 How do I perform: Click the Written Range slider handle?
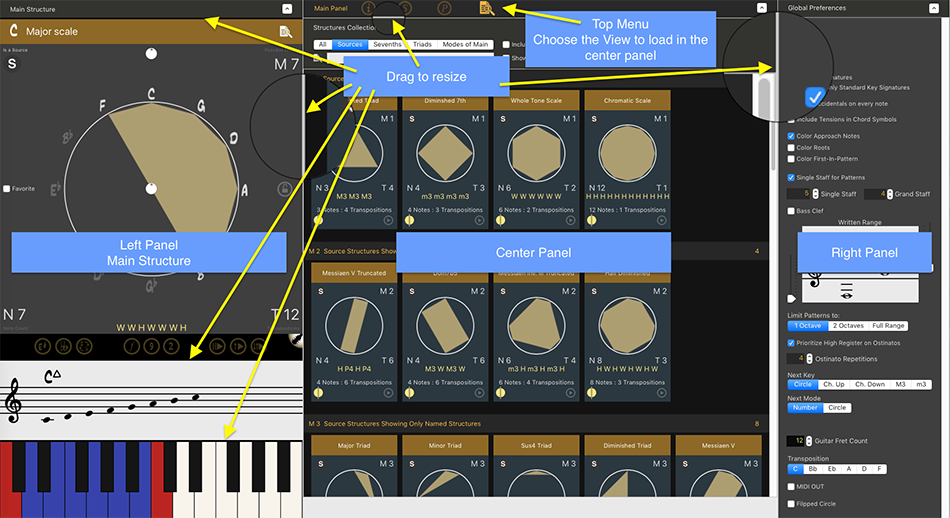click(791, 299)
